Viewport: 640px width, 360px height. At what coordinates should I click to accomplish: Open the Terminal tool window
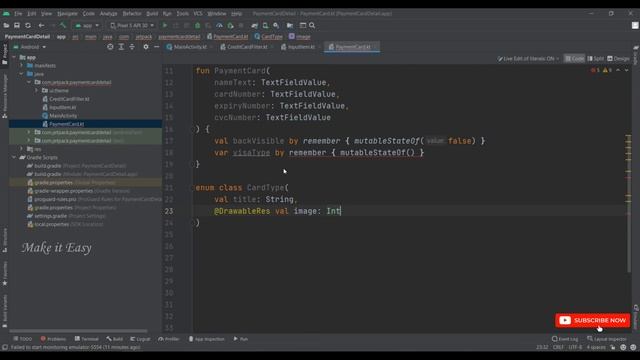87,339
